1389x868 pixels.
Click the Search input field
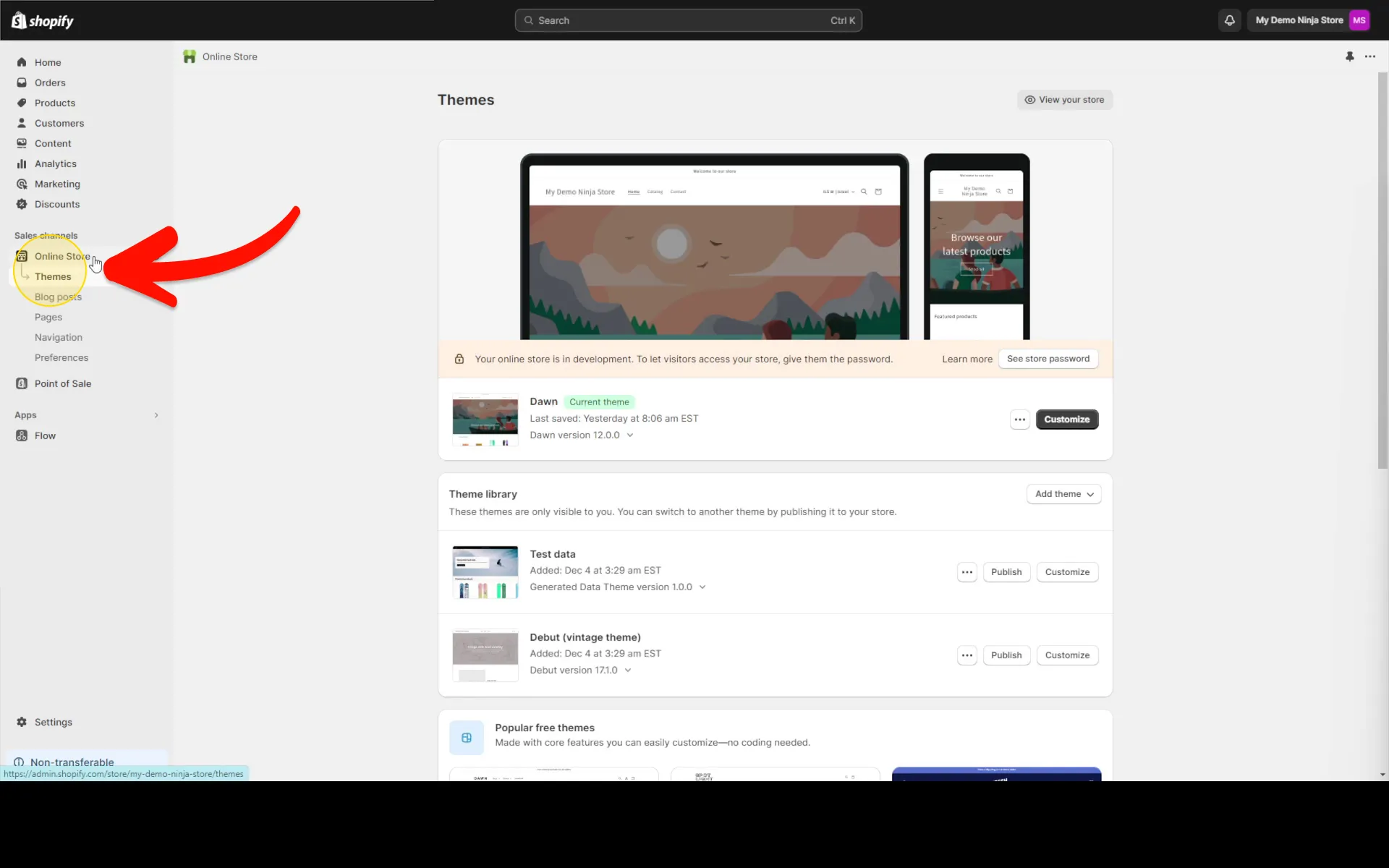pyautogui.click(x=688, y=20)
